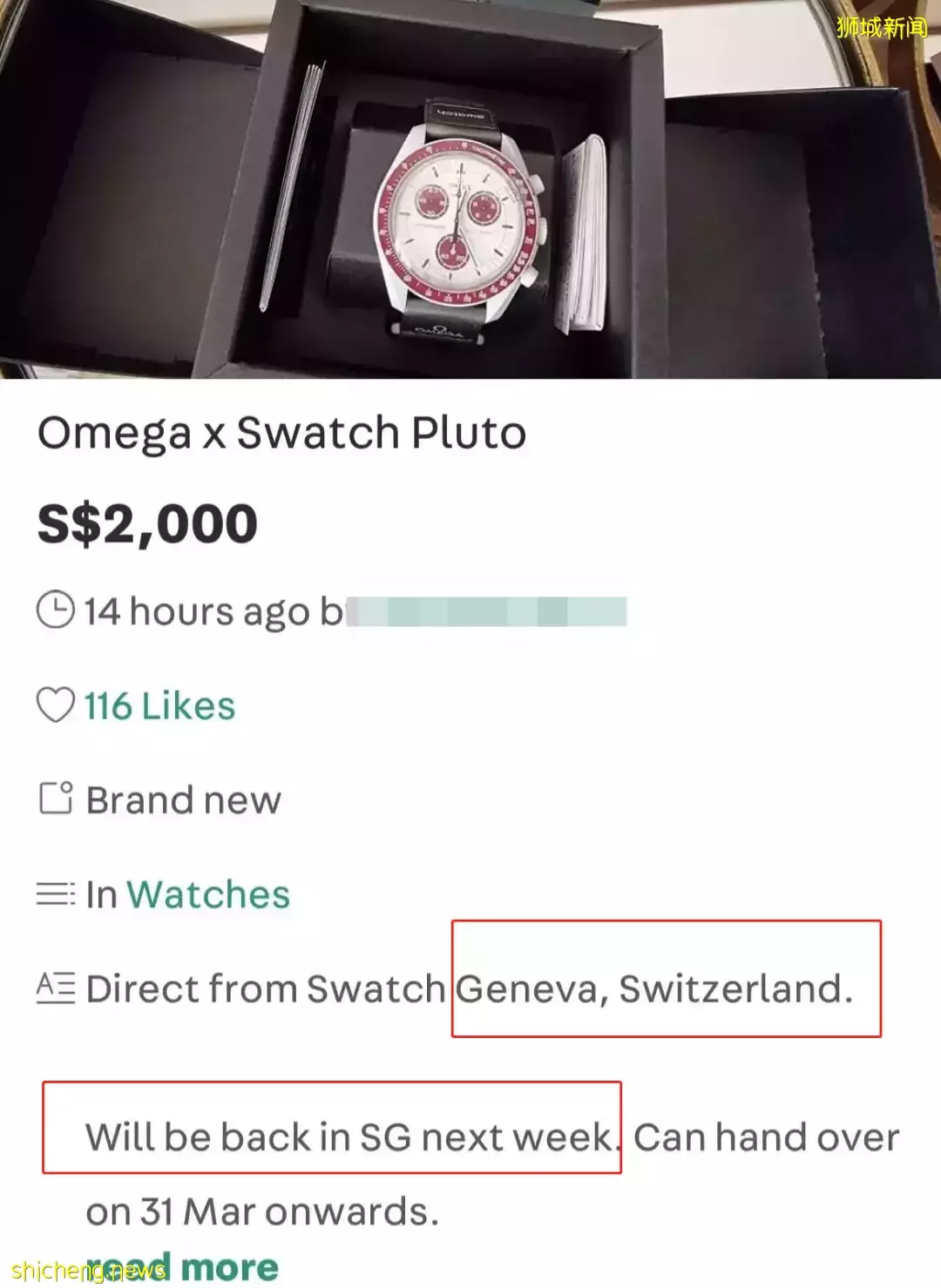Click the description text icon
Viewport: 941px width, 1288px height.
click(x=56, y=988)
